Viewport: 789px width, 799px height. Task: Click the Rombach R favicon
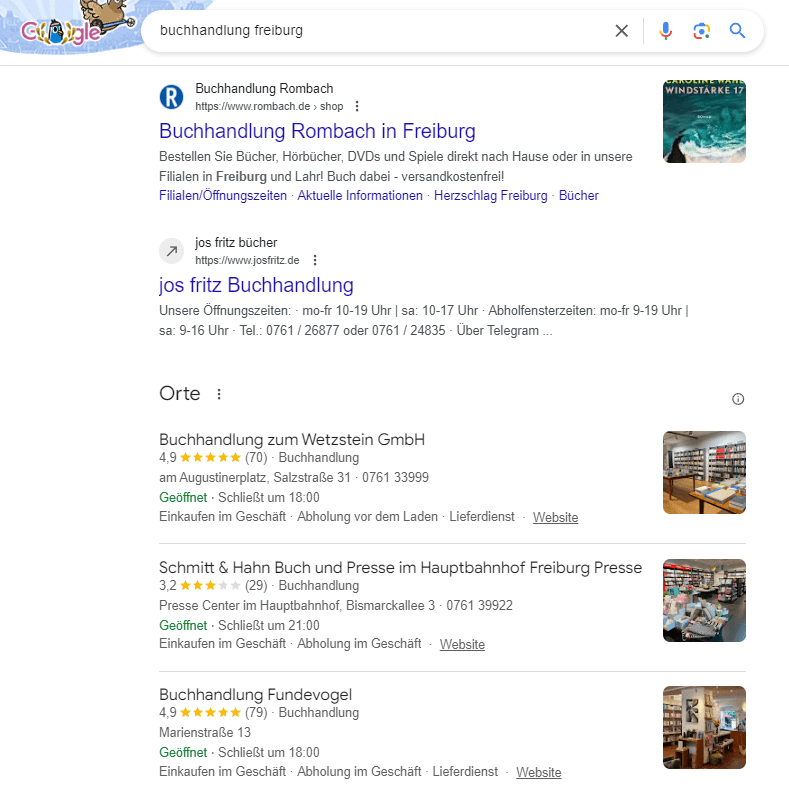[x=171, y=97]
